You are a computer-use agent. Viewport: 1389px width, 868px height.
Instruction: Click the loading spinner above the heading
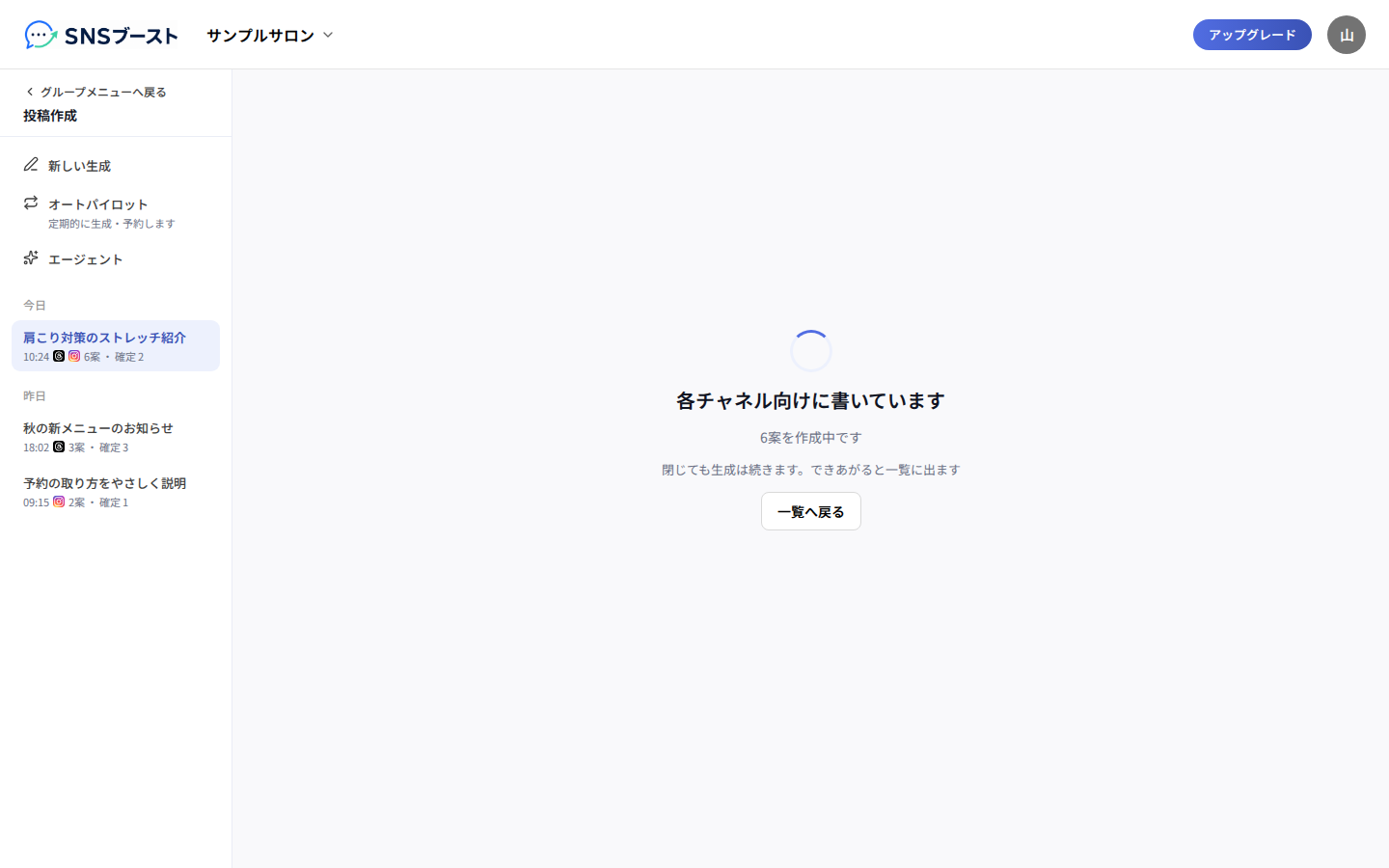tap(811, 351)
